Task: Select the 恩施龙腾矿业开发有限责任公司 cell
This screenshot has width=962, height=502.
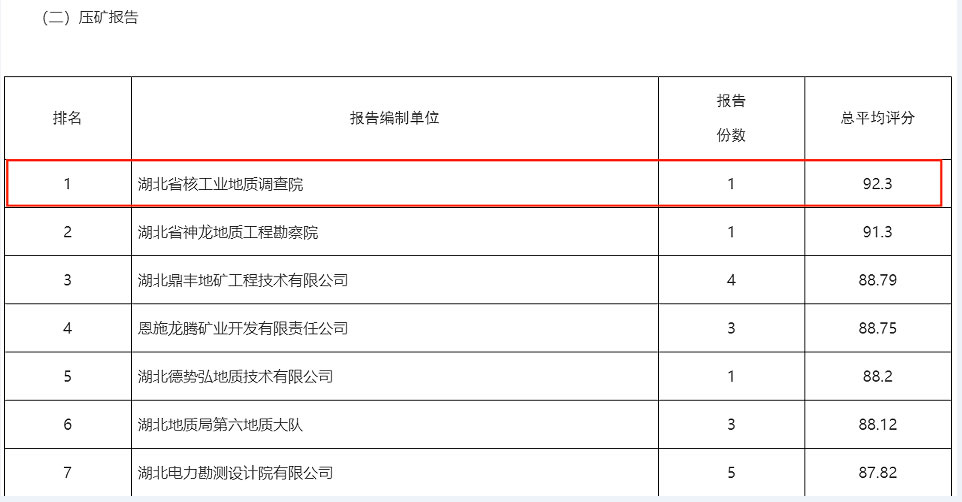Action: 243,328
